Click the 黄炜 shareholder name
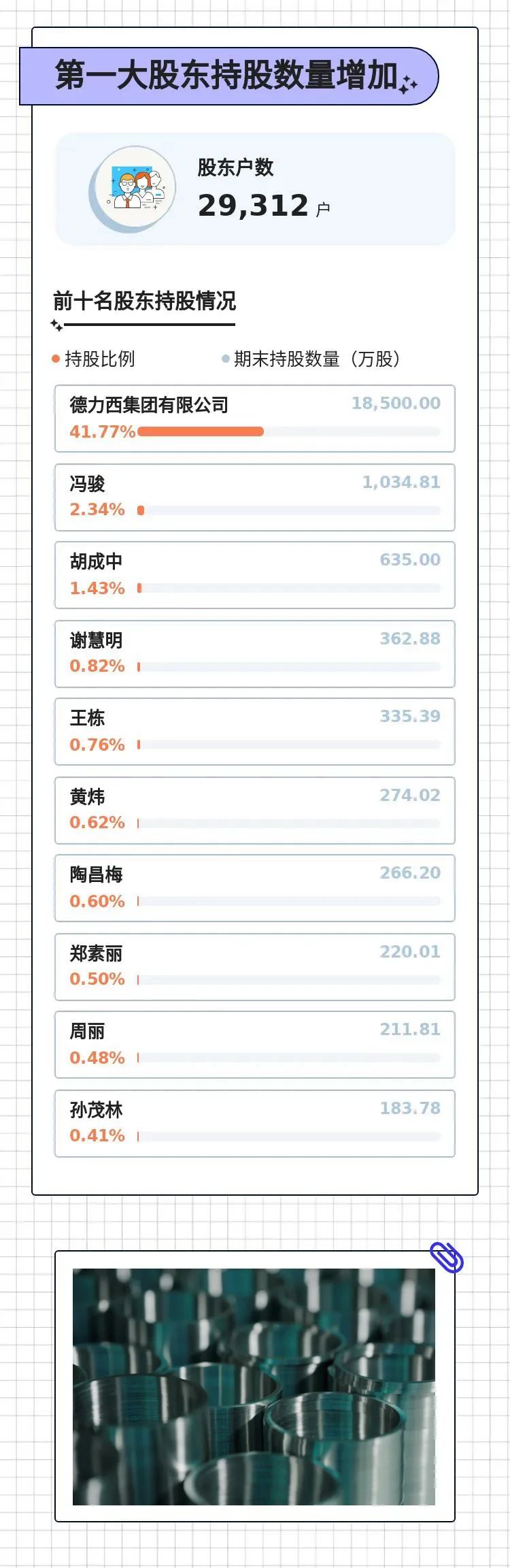The height and width of the screenshot is (1568, 510). (88, 796)
